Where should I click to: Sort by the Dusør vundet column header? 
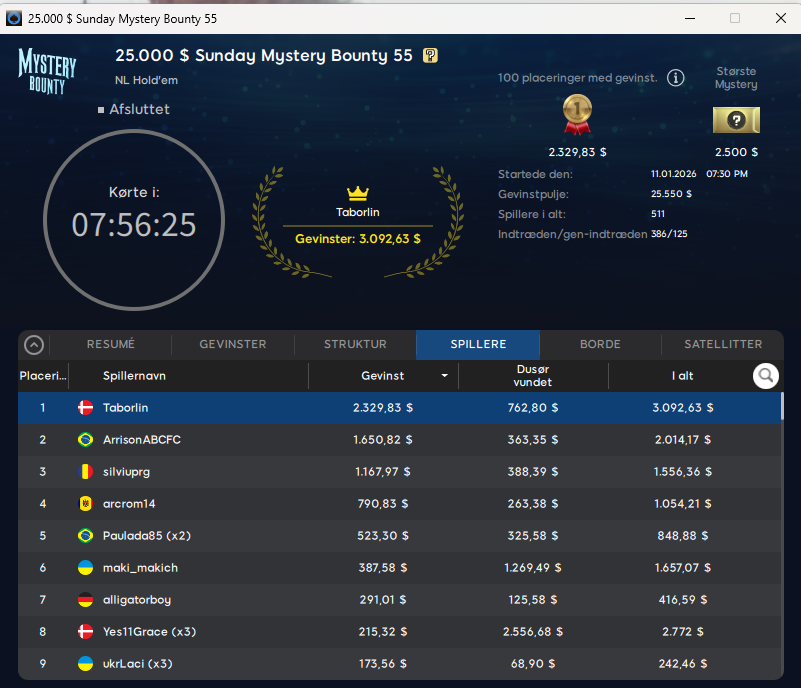(532, 376)
